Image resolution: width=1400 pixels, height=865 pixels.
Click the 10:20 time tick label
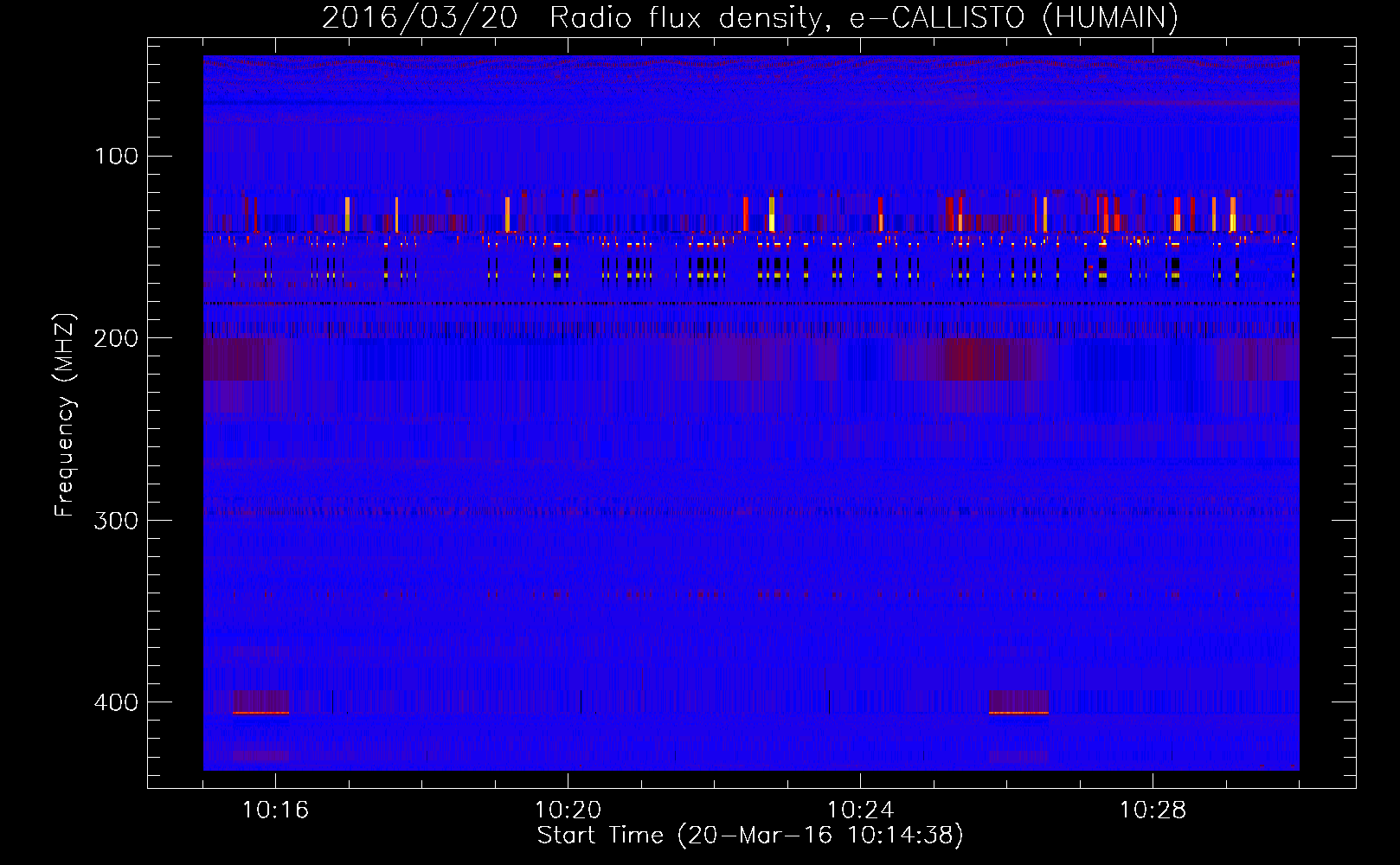(x=568, y=811)
